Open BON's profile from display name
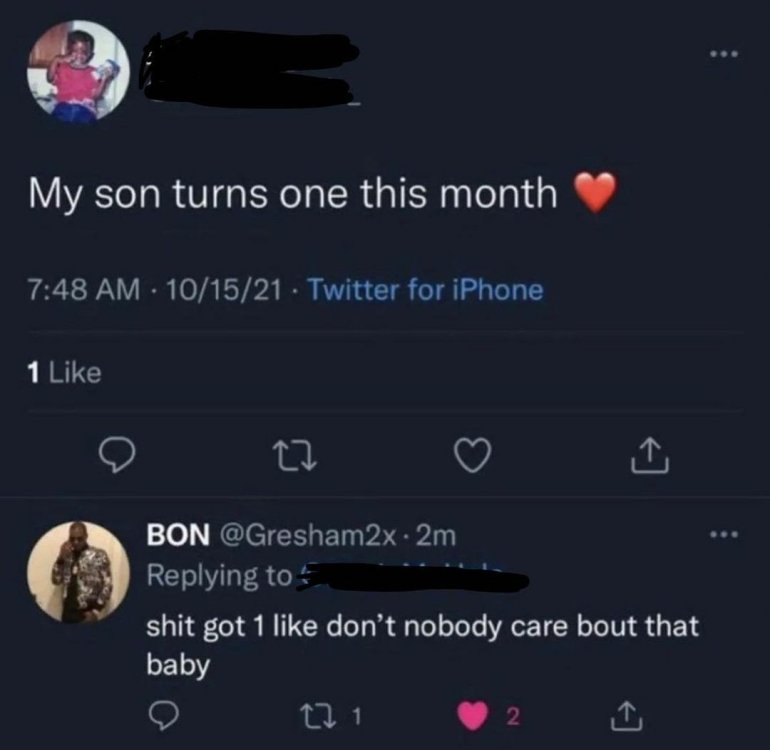 [x=177, y=536]
